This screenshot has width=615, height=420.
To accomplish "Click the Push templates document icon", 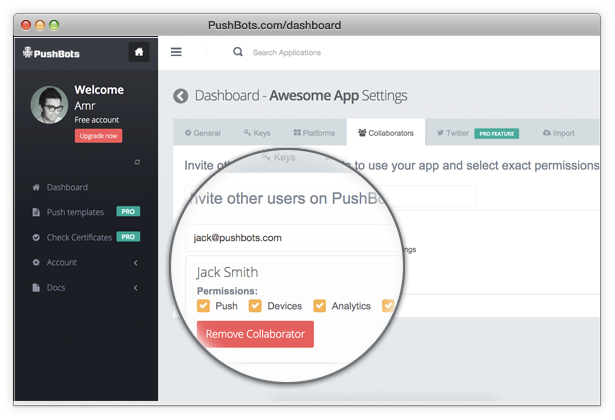I will (36, 212).
